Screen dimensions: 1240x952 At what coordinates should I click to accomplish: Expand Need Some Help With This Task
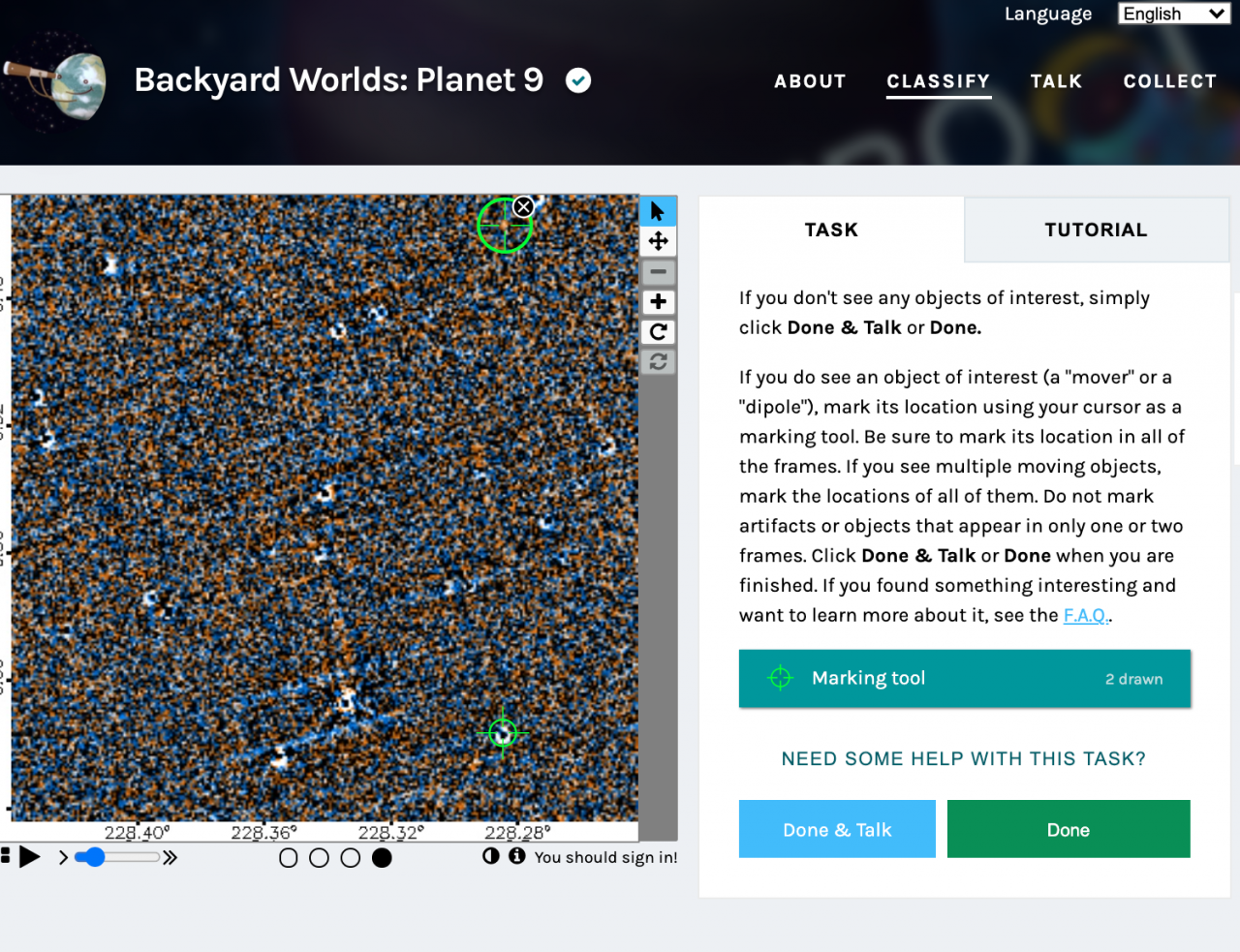(963, 758)
